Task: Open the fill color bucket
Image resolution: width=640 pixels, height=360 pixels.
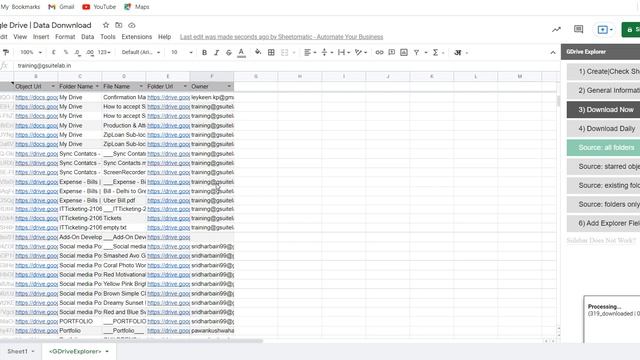Action: click(258, 52)
